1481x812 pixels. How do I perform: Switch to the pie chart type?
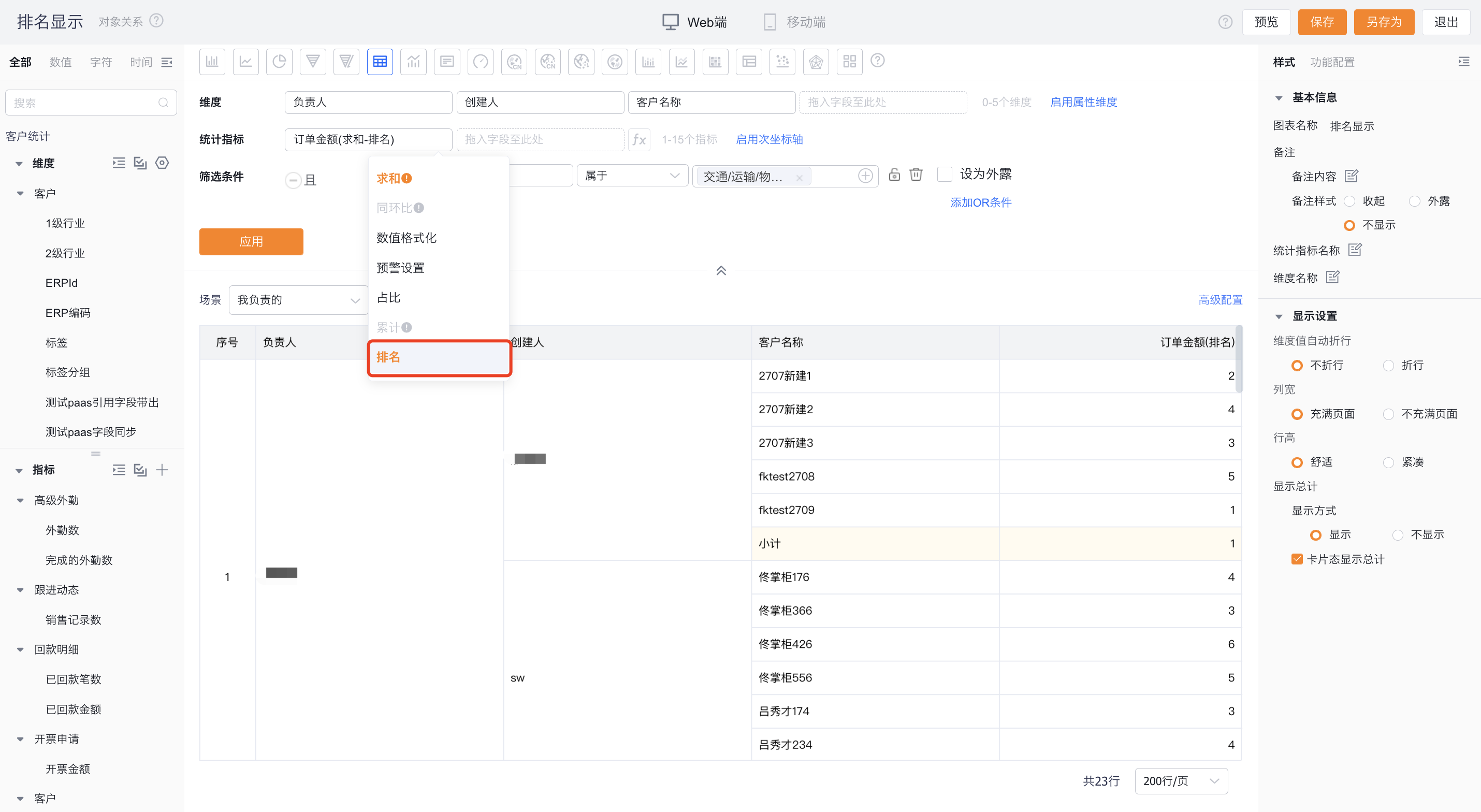279,62
